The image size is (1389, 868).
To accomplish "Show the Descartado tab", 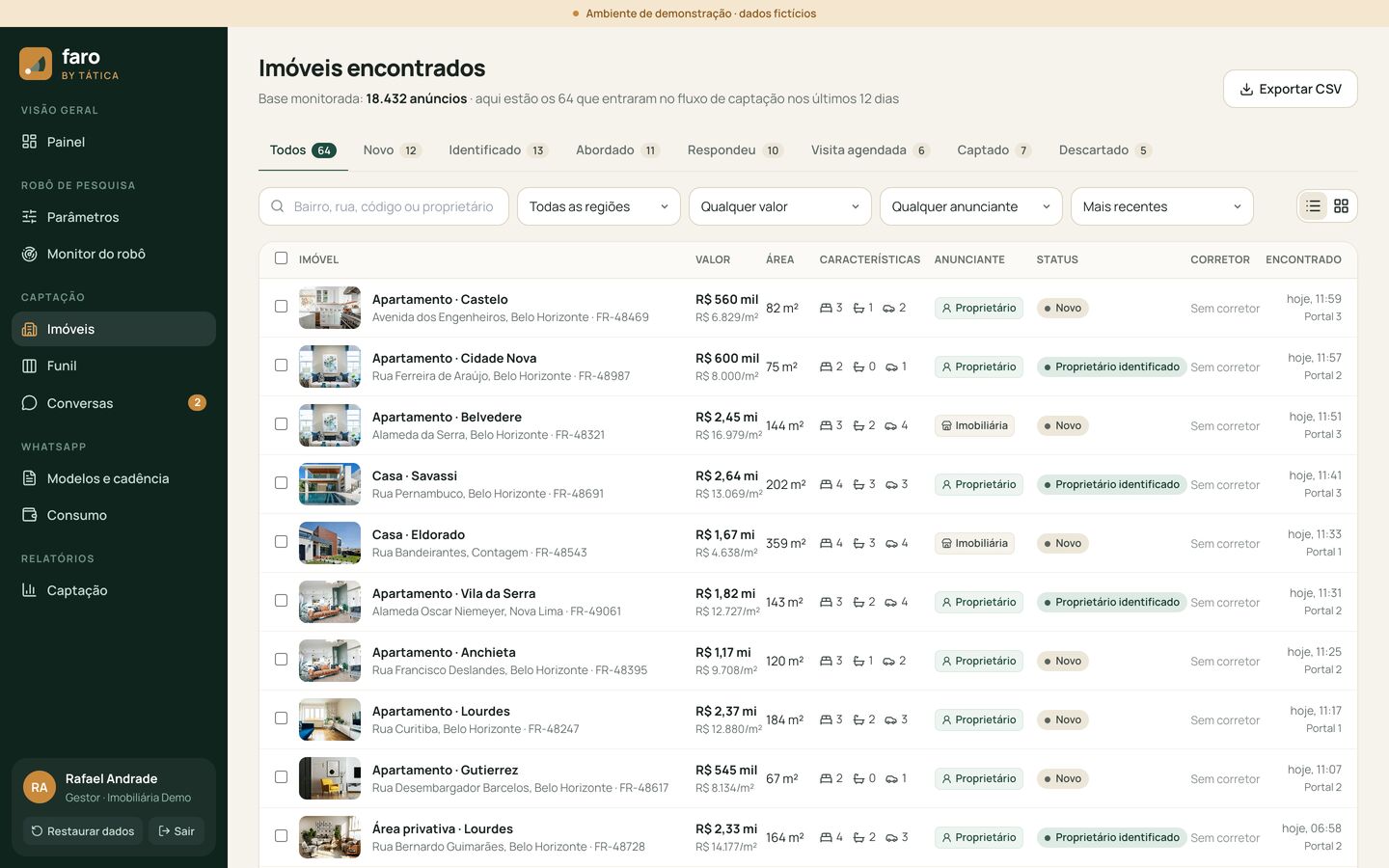I will coord(1105,150).
